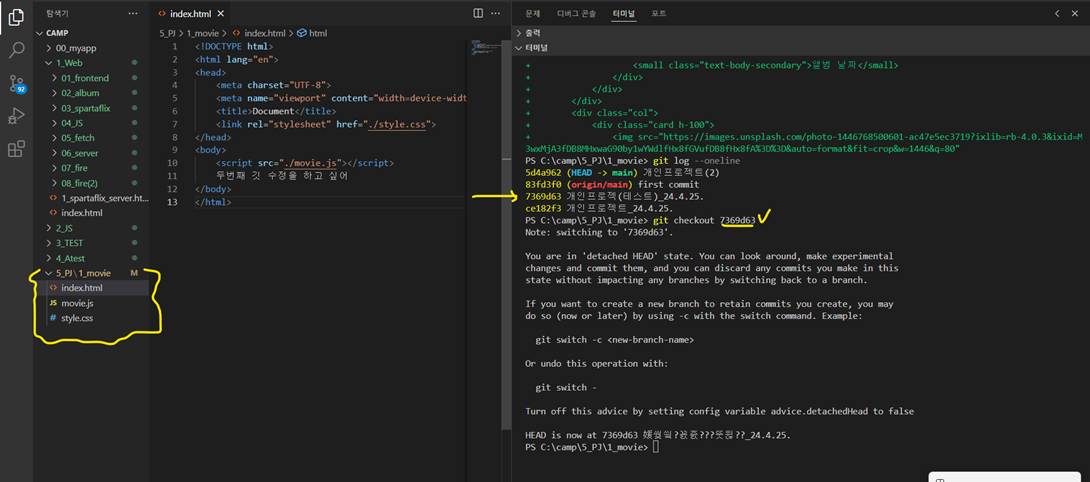The image size is (1090, 482).
Task: Expand the 01_frontend folder
Action: click(x=85, y=79)
